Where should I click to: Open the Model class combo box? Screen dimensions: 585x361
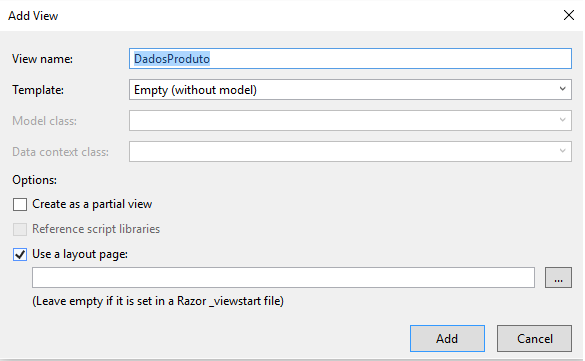(x=350, y=120)
